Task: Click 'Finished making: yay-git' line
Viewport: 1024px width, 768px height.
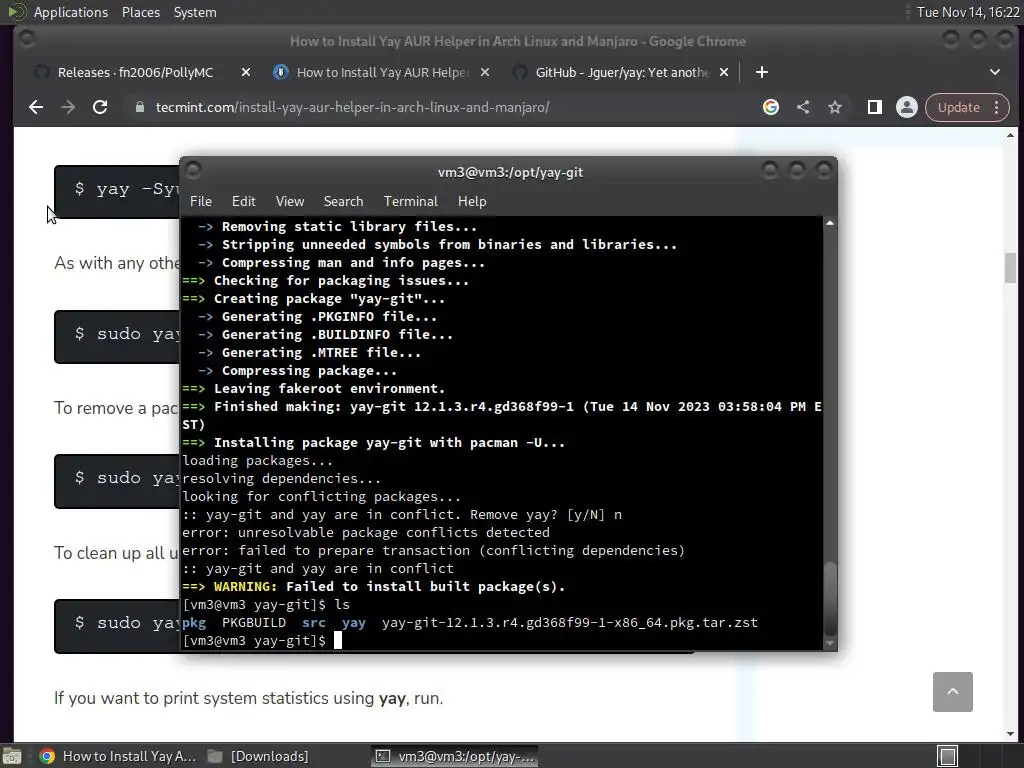Action: (502, 415)
